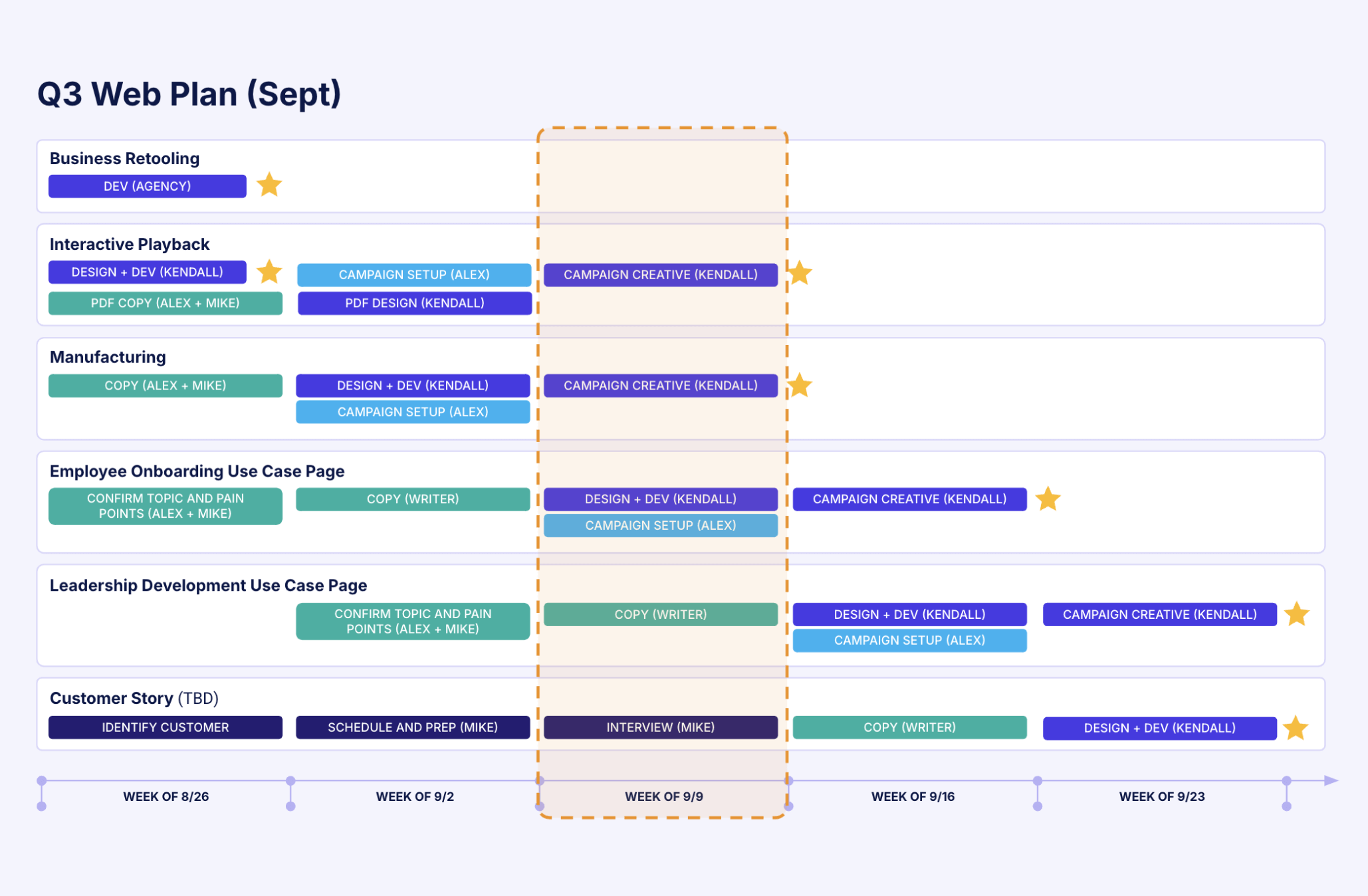Click SCHEDULE AND PREP (MIKE) bar

pyautogui.click(x=412, y=727)
